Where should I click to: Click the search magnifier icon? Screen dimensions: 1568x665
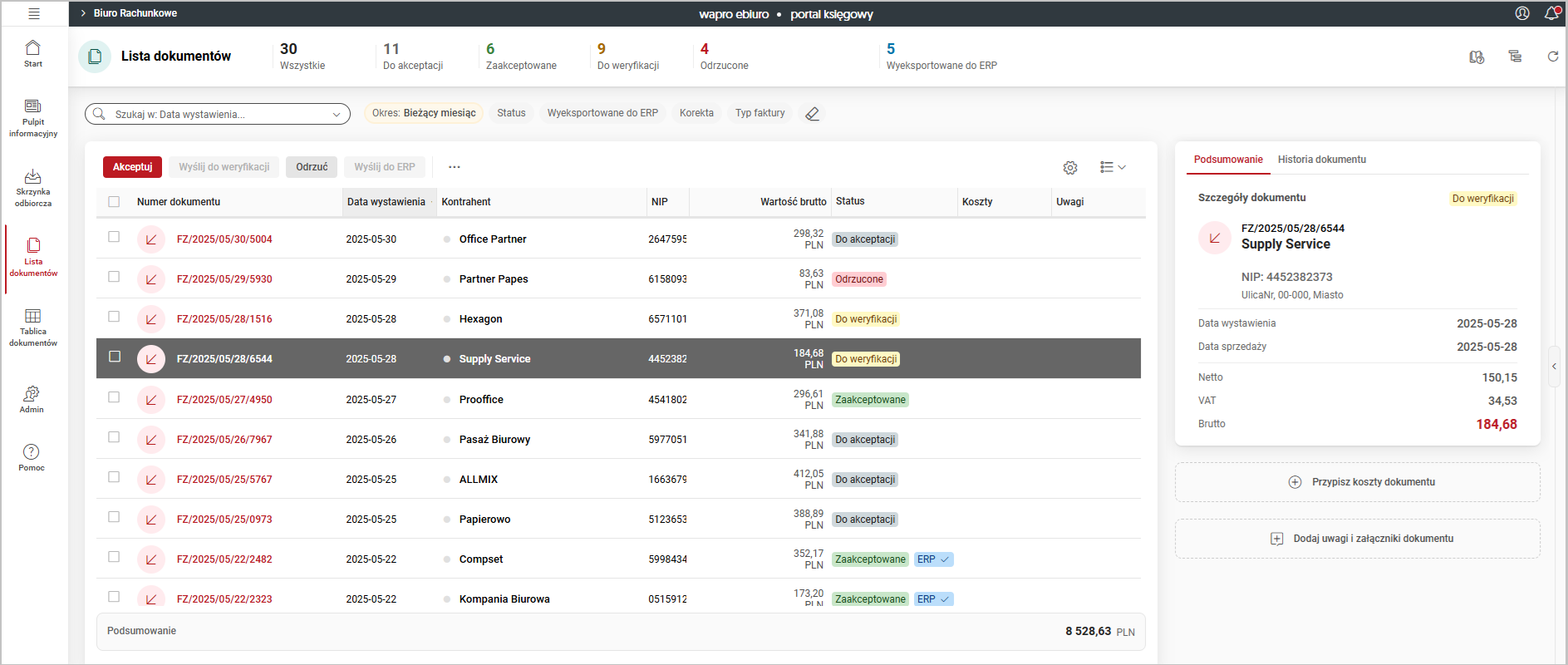tap(100, 114)
